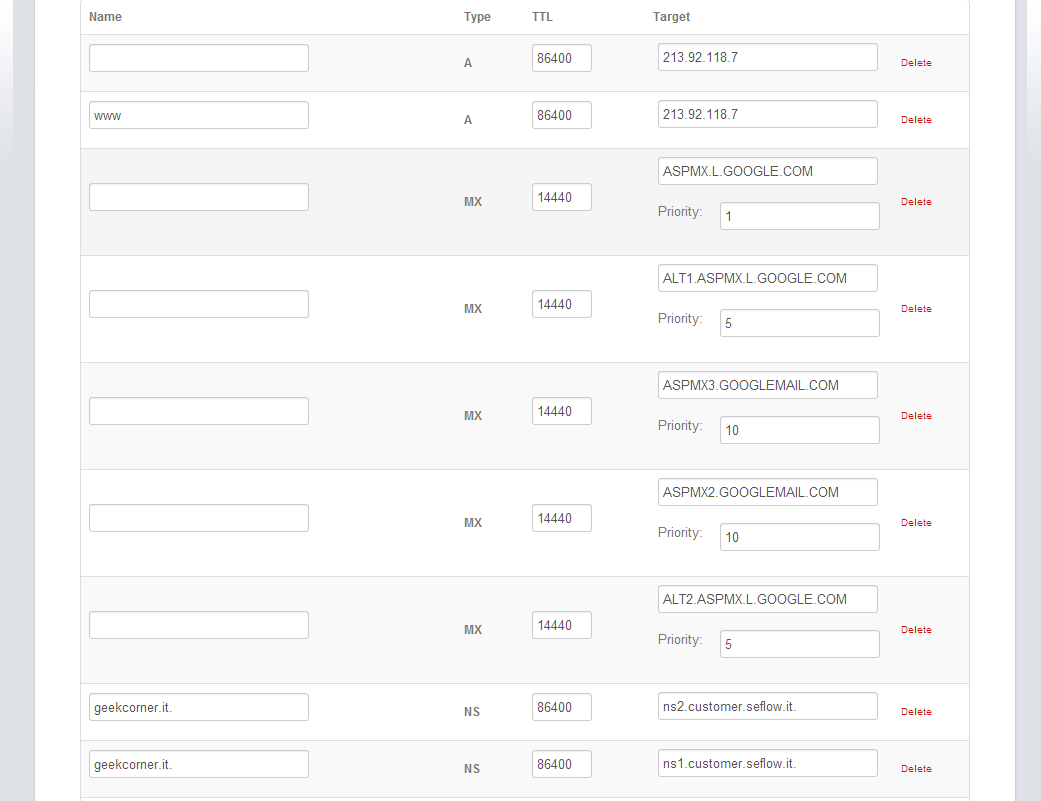Click the Priority field for ASPMX.L.GOOGLE.COM
Viewport: 1041px width, 801px height.
[799, 216]
